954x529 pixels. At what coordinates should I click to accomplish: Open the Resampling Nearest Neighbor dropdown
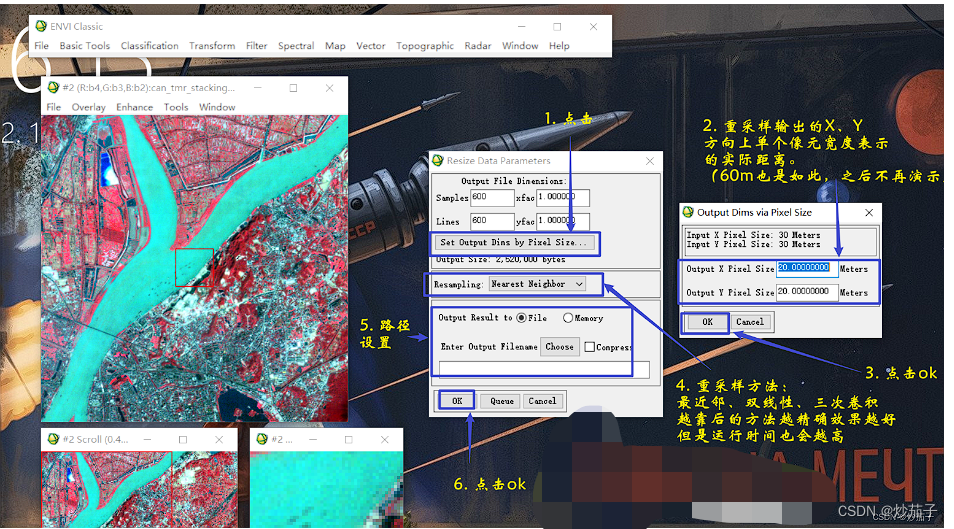[x=538, y=284]
